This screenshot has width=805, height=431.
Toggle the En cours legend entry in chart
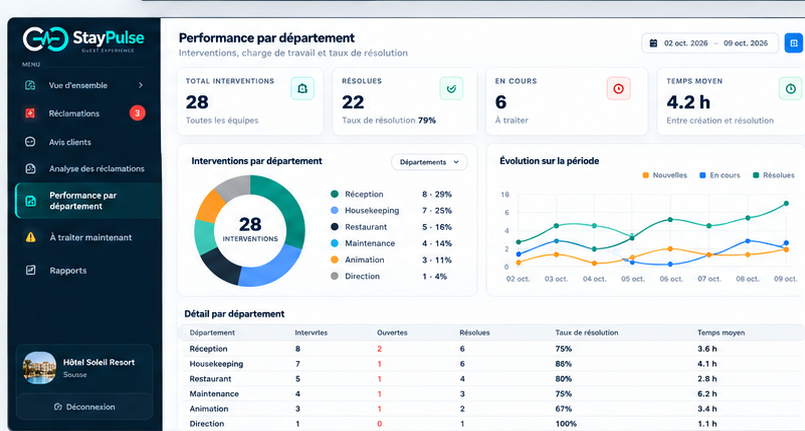click(x=720, y=175)
